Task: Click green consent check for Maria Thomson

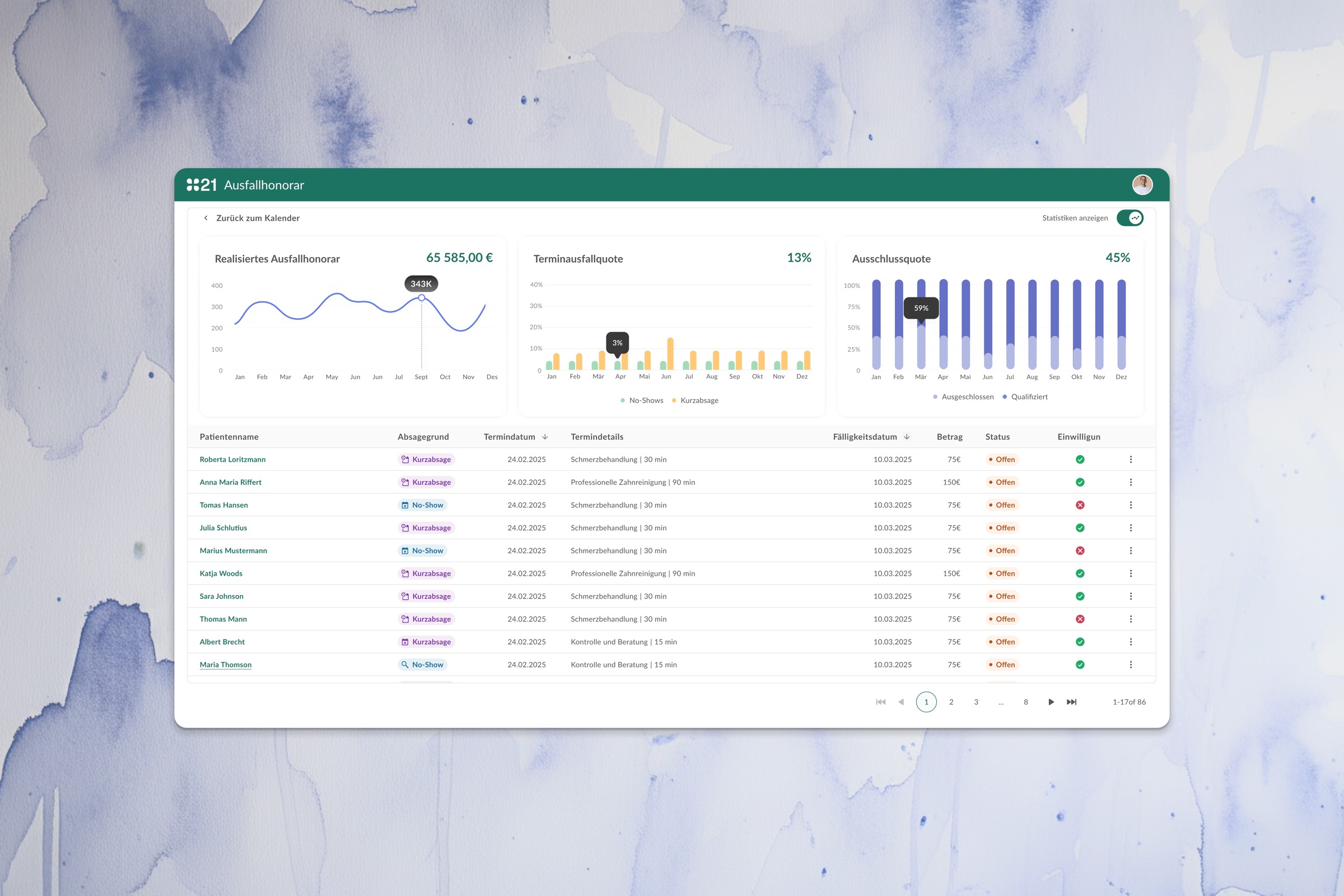Action: tap(1080, 665)
